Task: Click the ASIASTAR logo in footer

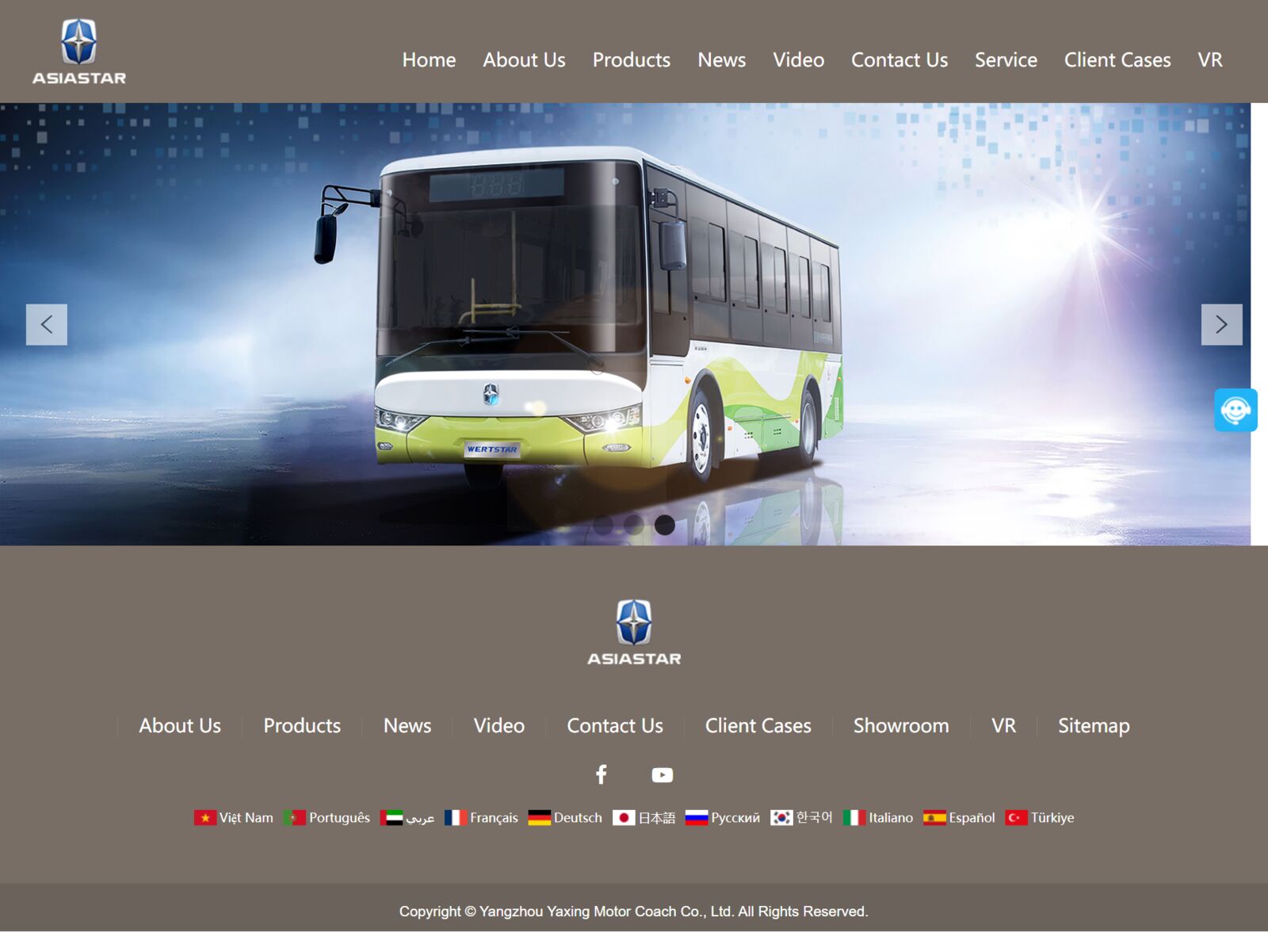Action: point(634,633)
